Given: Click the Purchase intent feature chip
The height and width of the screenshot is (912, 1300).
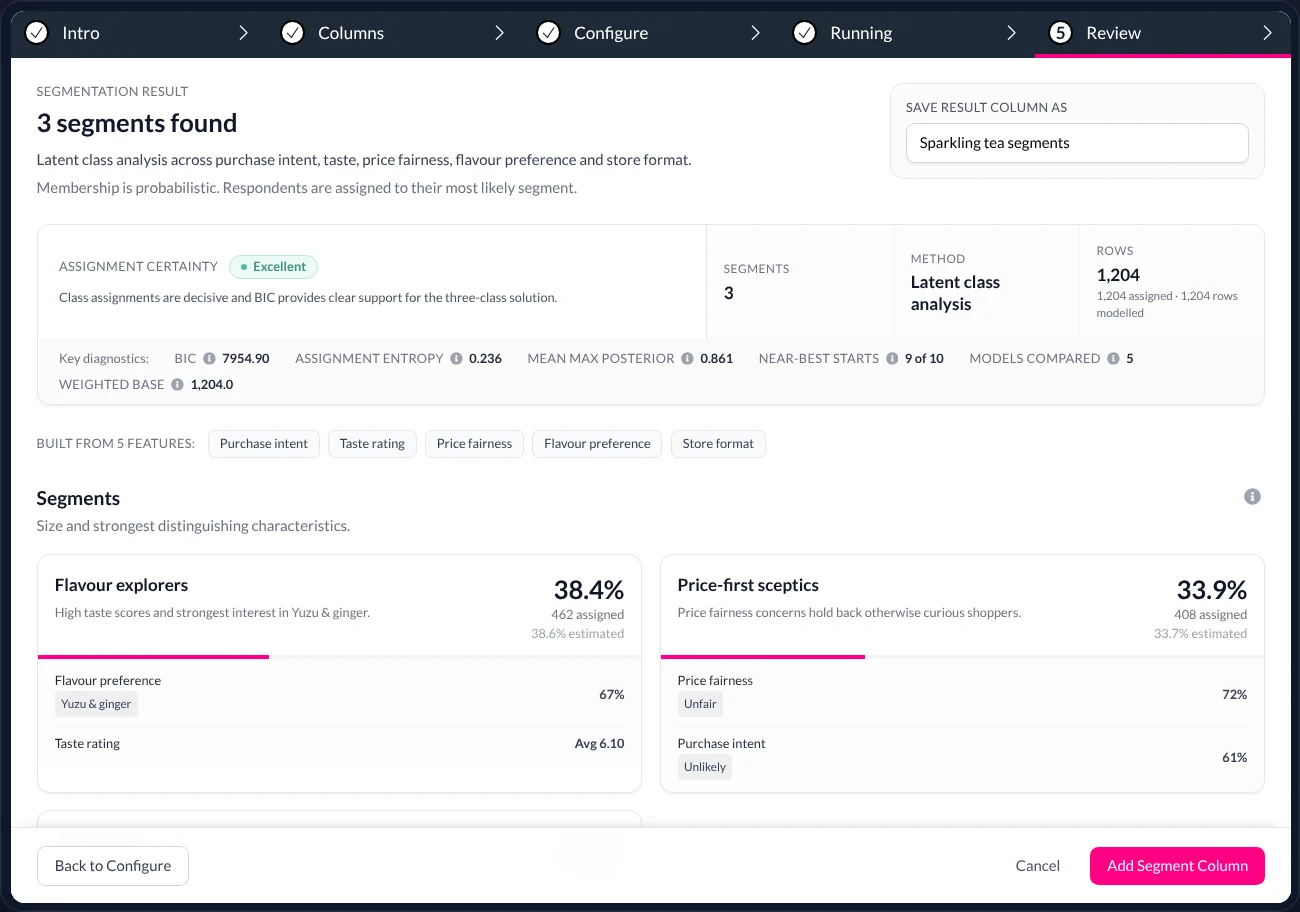Looking at the screenshot, I should (x=264, y=444).
